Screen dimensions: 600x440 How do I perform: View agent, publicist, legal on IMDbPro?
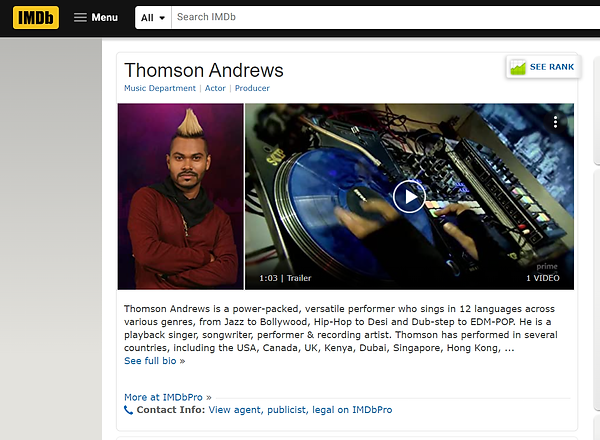pyautogui.click(x=300, y=410)
